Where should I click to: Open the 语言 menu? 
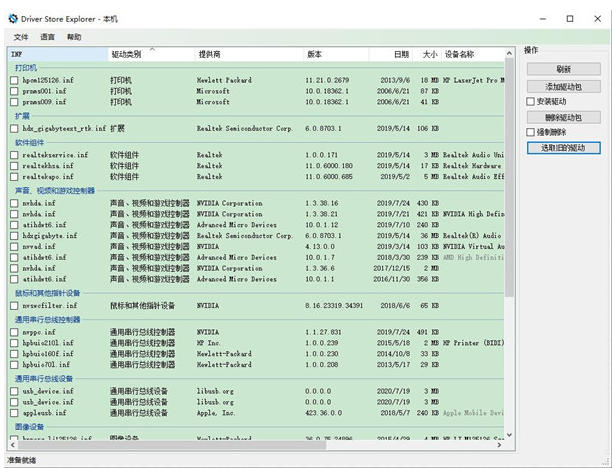coord(47,37)
